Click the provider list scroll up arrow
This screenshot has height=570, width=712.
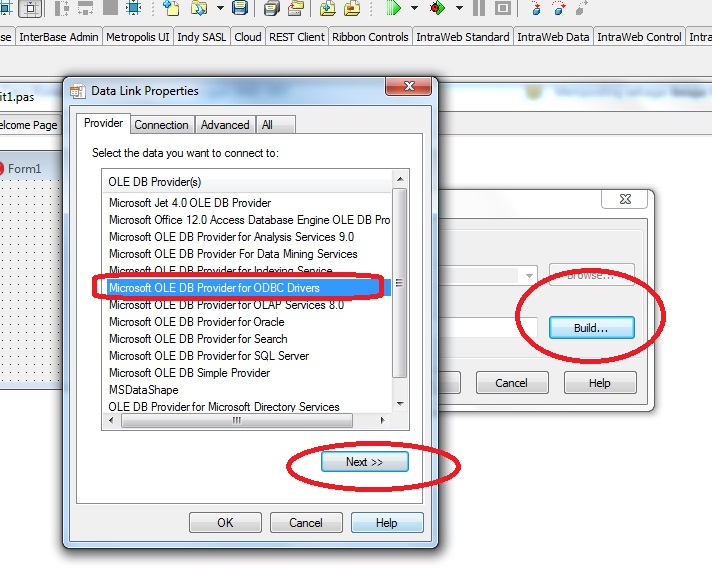(400, 179)
